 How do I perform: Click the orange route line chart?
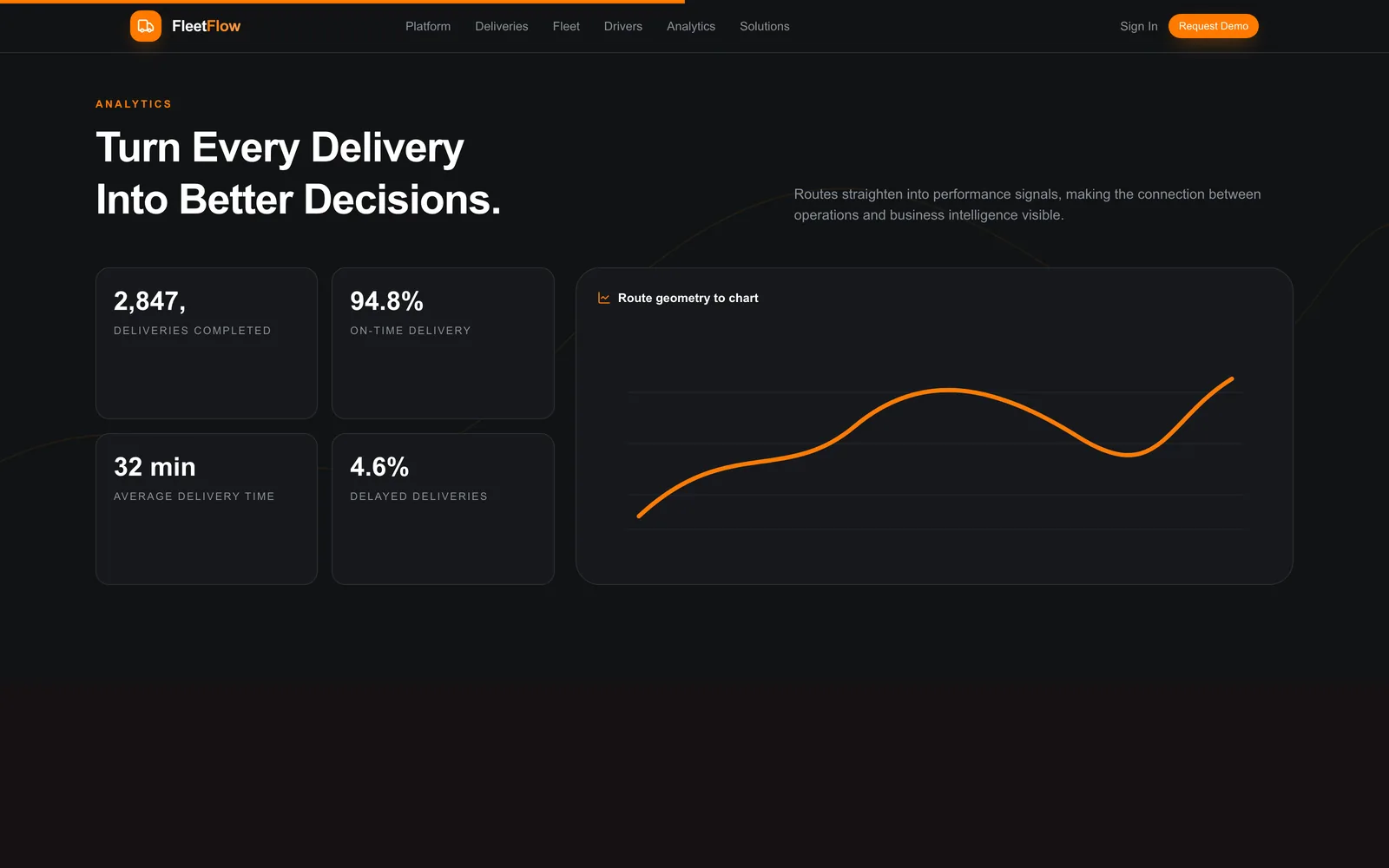point(936,447)
